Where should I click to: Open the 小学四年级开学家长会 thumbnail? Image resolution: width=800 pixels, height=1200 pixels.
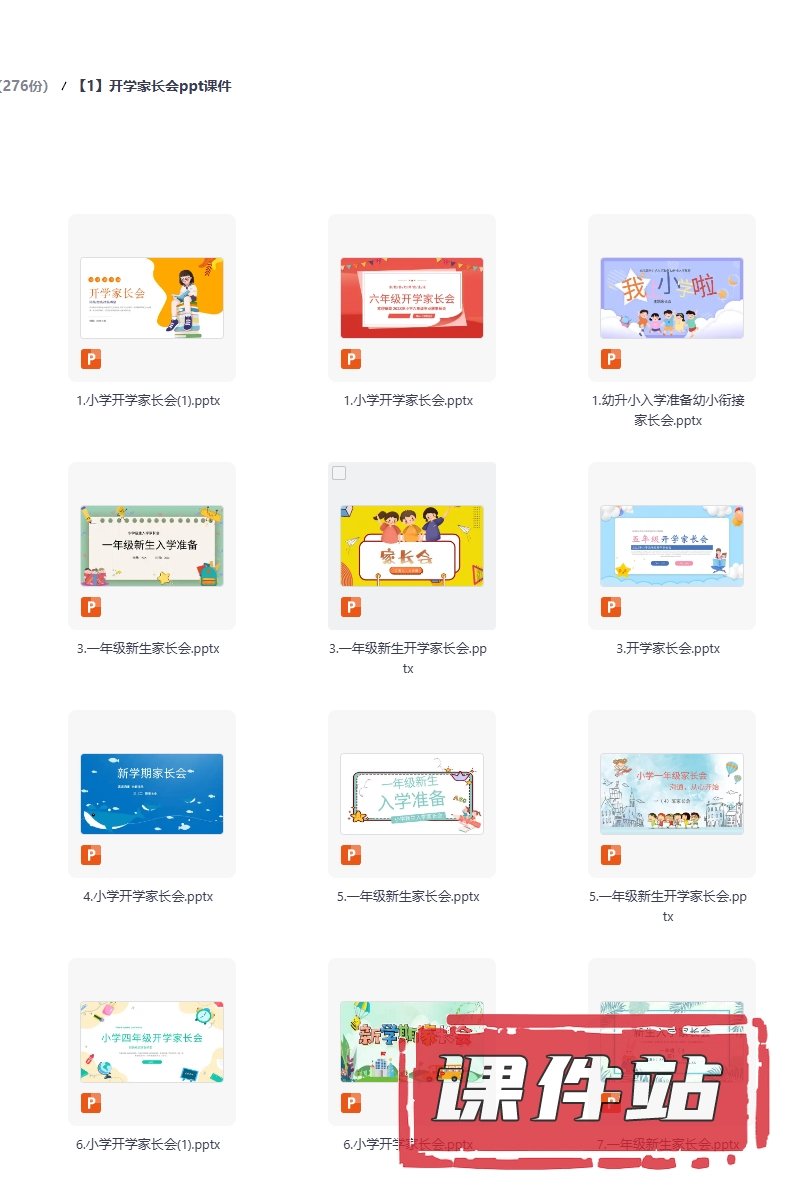(x=152, y=1042)
